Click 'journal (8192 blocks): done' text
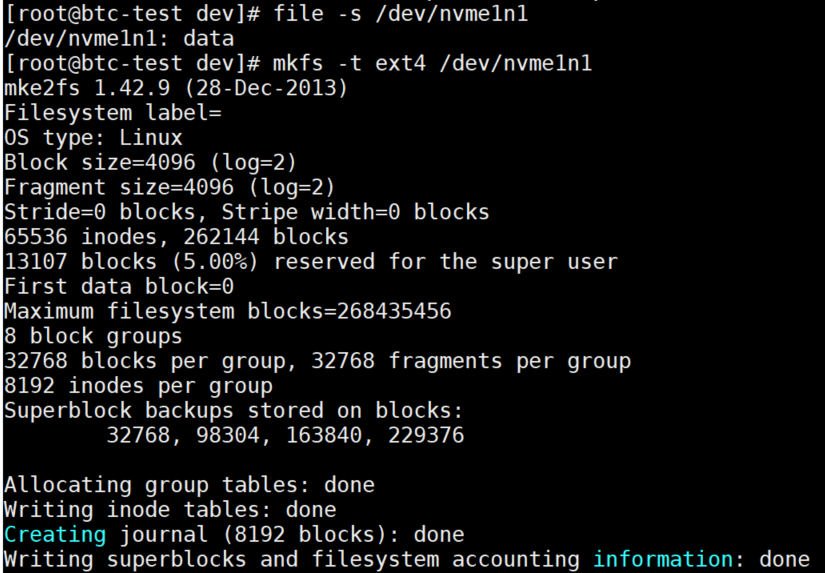 click(291, 535)
